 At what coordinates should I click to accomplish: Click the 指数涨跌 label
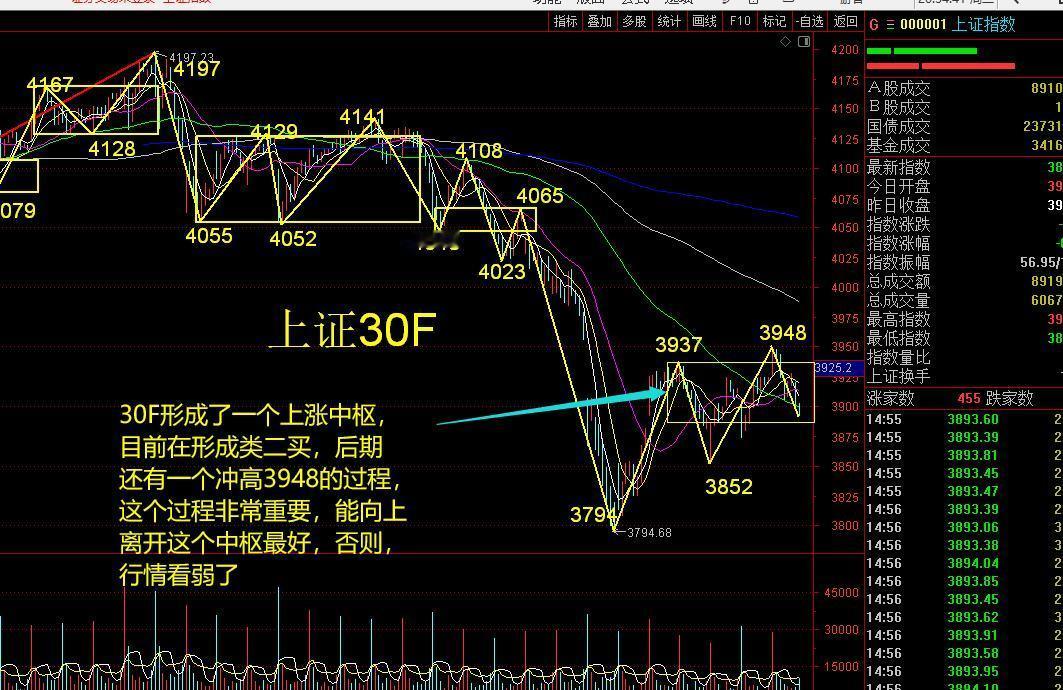click(x=899, y=224)
